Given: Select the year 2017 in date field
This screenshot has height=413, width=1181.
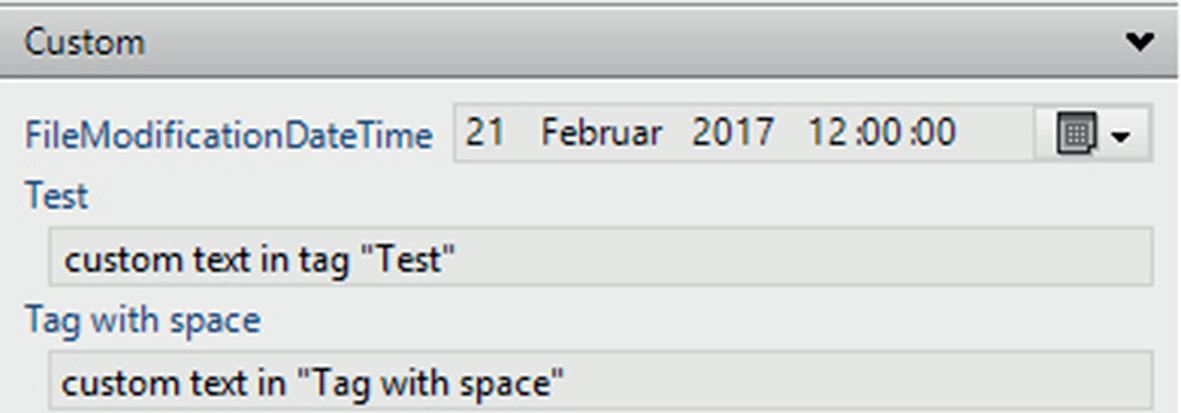Looking at the screenshot, I should (x=732, y=132).
